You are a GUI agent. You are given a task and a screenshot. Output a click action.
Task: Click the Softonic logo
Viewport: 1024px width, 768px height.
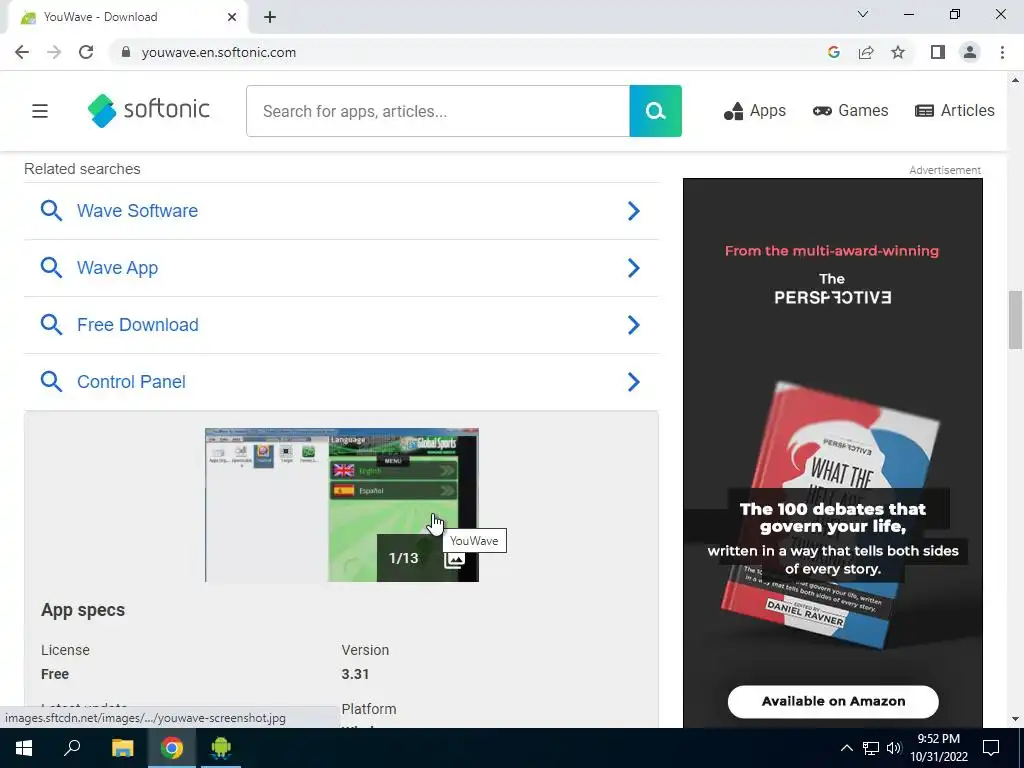tap(149, 110)
